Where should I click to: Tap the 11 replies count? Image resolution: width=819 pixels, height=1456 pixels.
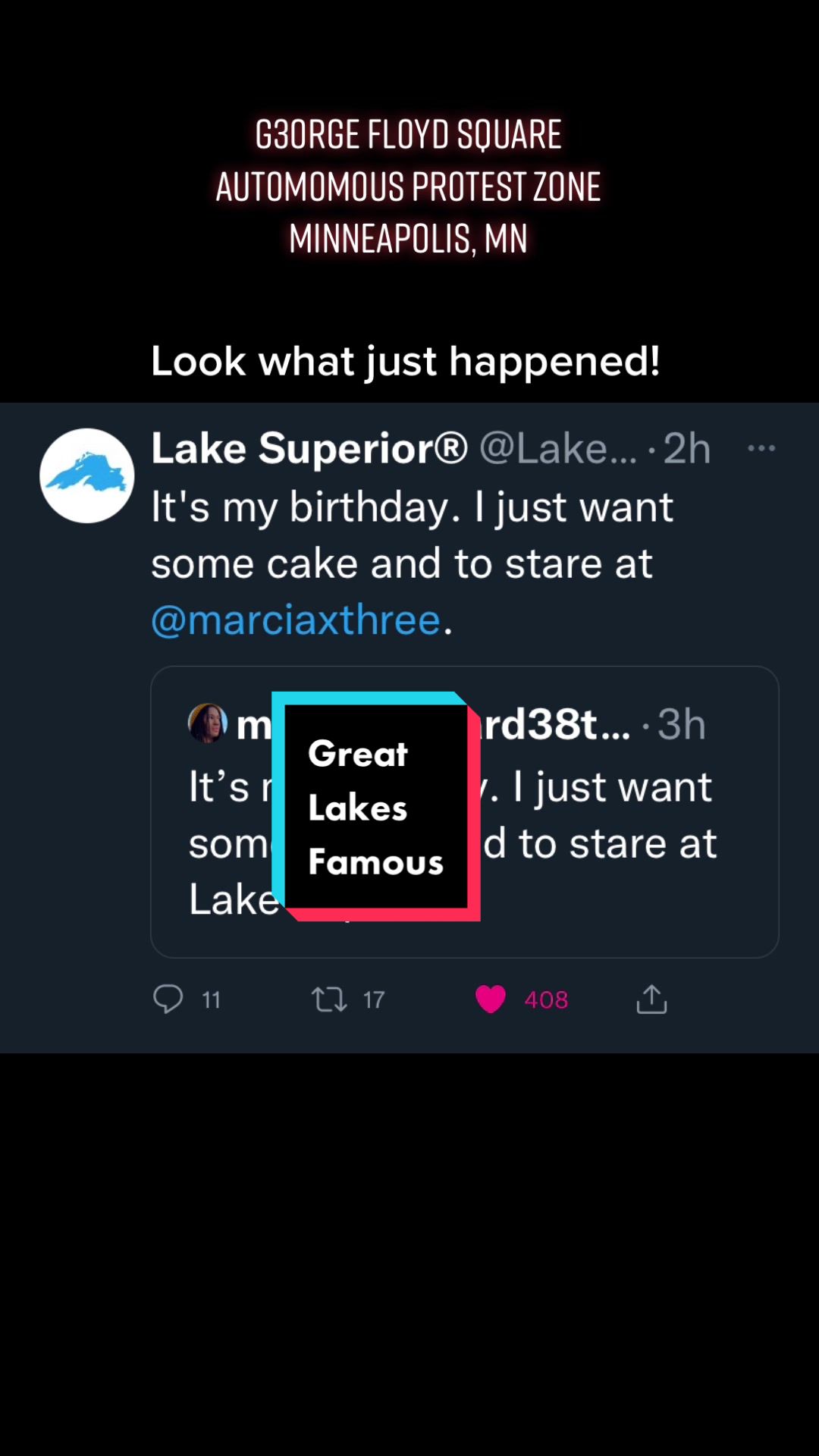[212, 999]
